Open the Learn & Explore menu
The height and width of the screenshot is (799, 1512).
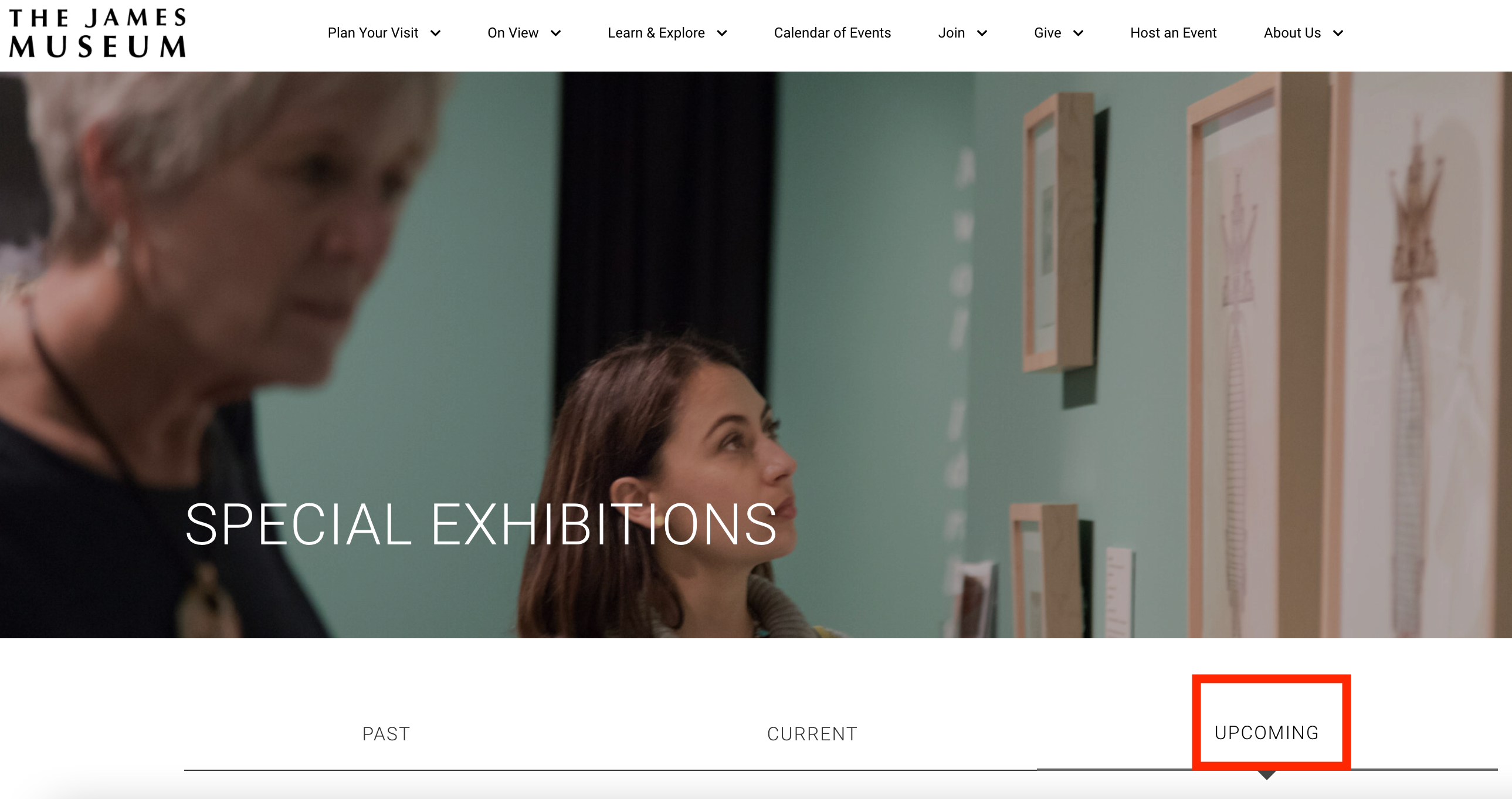click(x=656, y=33)
